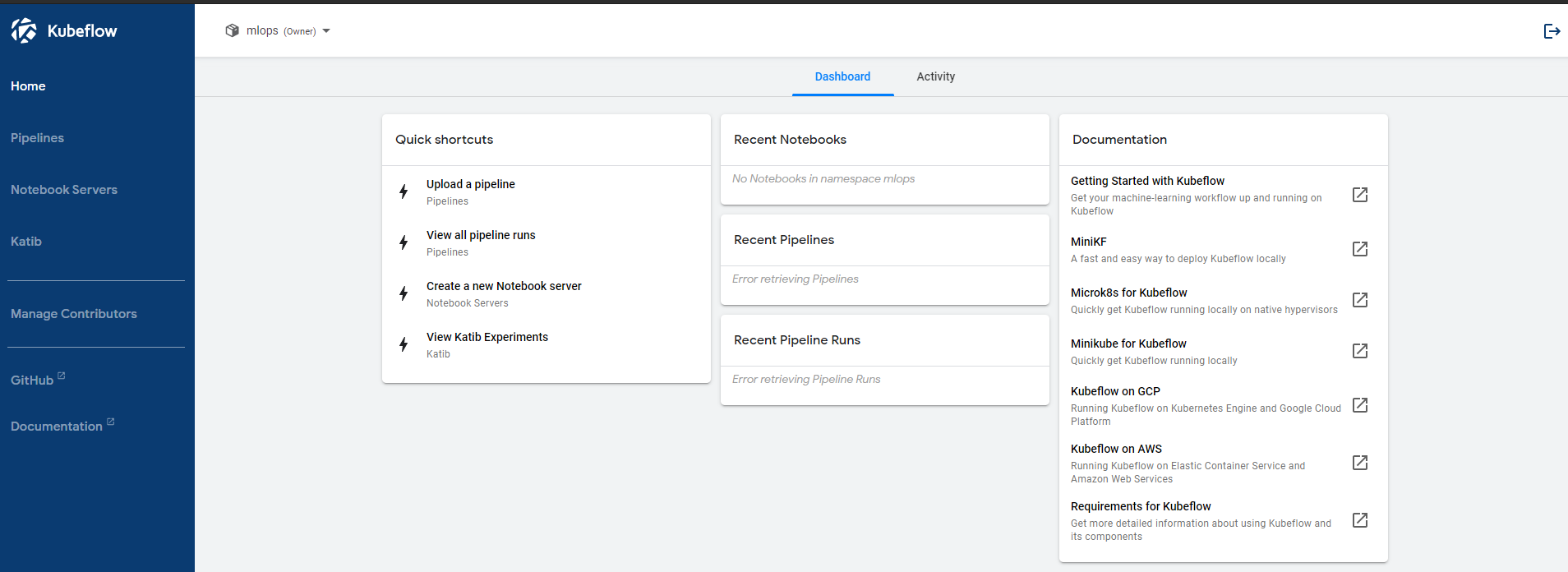Image resolution: width=1568 pixels, height=572 pixels.
Task: Open external link icon for Microk8s for Kubeflow
Action: pos(1360,300)
